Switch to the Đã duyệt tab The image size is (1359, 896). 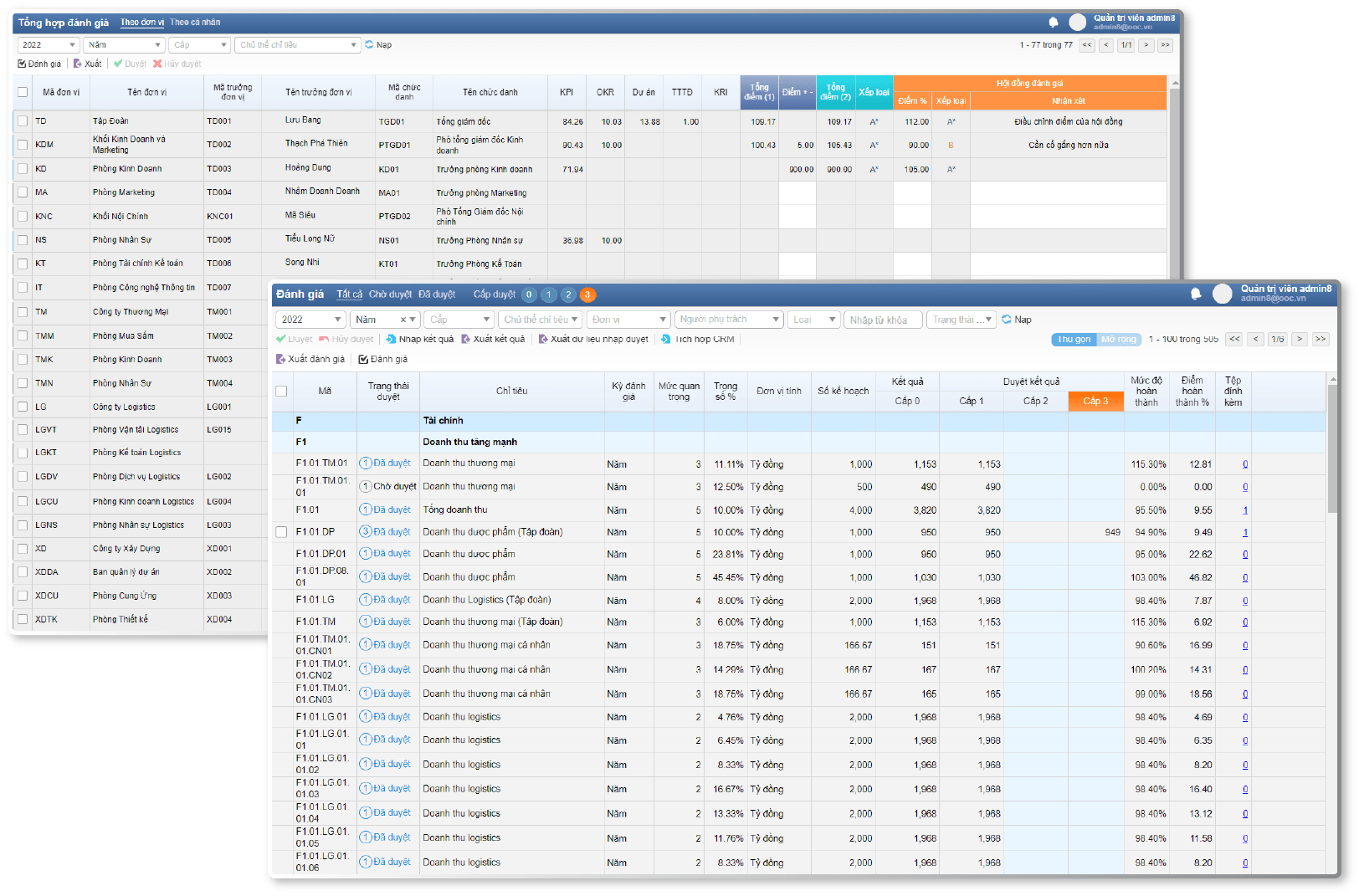[x=437, y=294]
